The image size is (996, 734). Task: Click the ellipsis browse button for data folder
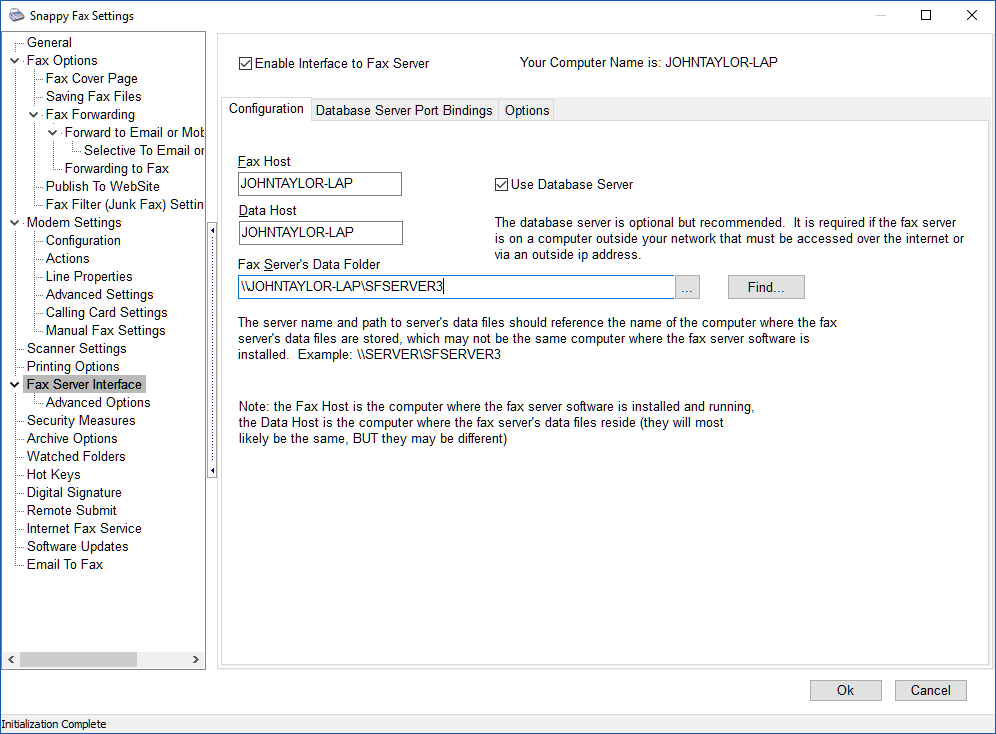[687, 287]
